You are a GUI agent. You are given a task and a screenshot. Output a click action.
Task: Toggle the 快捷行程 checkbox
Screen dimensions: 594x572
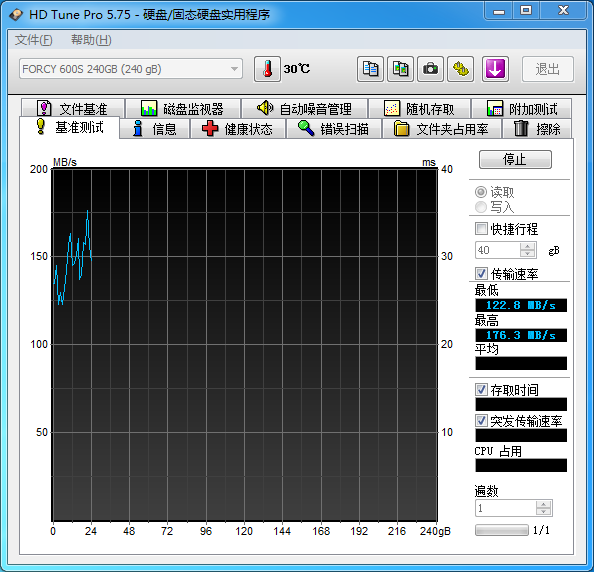click(481, 229)
